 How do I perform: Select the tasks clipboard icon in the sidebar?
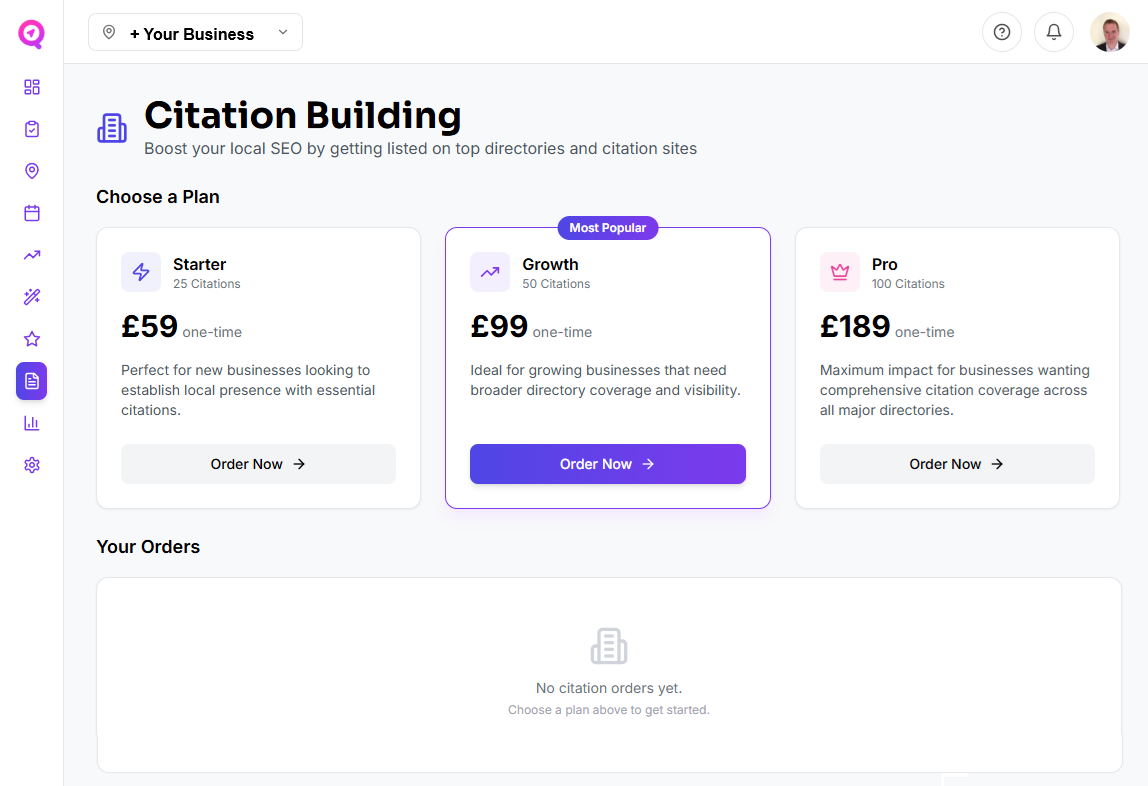point(31,129)
